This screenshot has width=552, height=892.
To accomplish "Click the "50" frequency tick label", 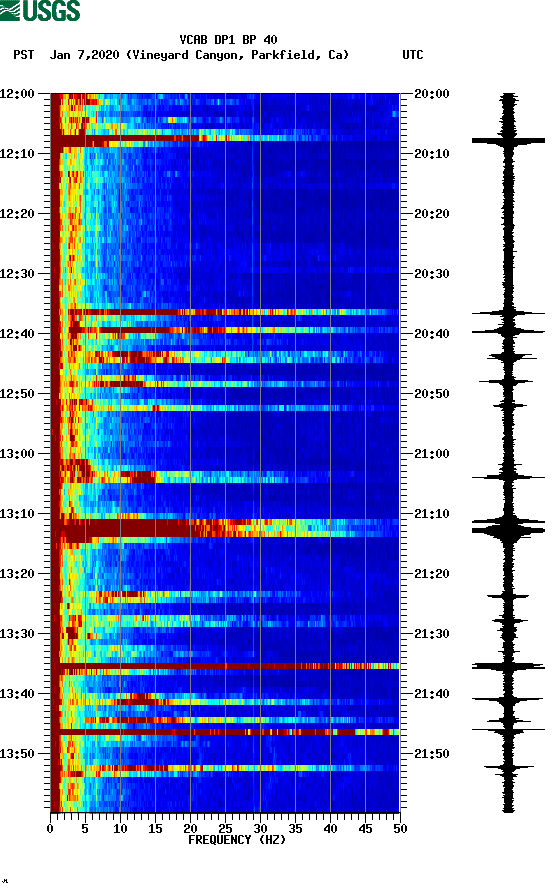I will pyautogui.click(x=400, y=829).
